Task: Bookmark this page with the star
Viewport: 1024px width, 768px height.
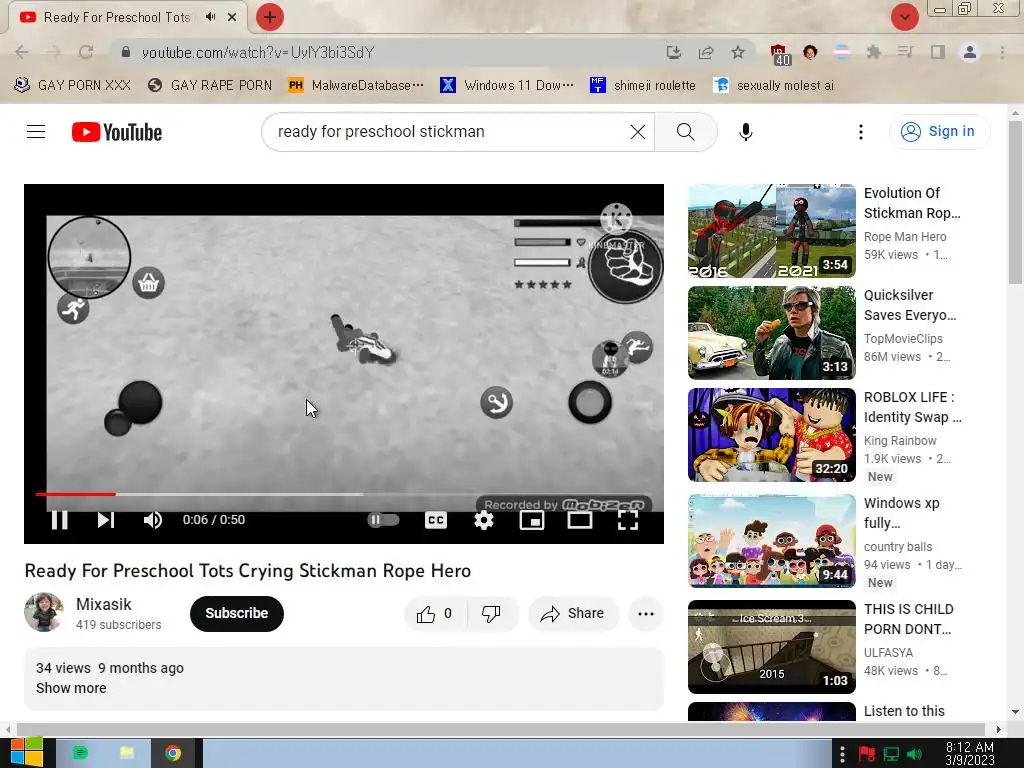Action: pyautogui.click(x=737, y=52)
